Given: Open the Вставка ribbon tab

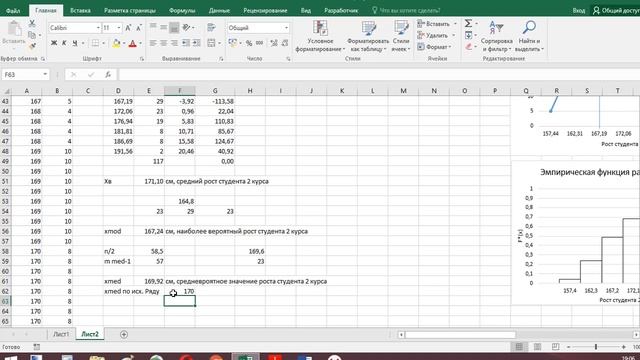Looking at the screenshot, I should point(80,11).
